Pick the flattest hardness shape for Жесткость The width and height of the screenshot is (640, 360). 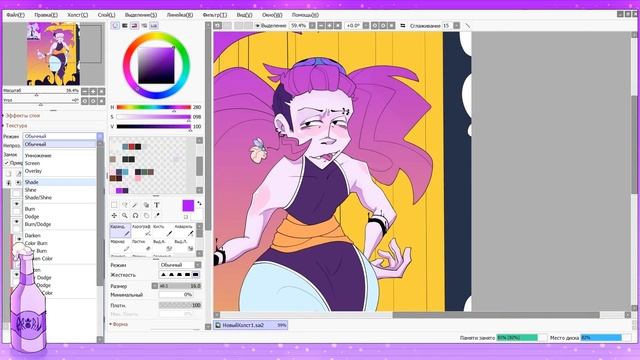coord(196,275)
